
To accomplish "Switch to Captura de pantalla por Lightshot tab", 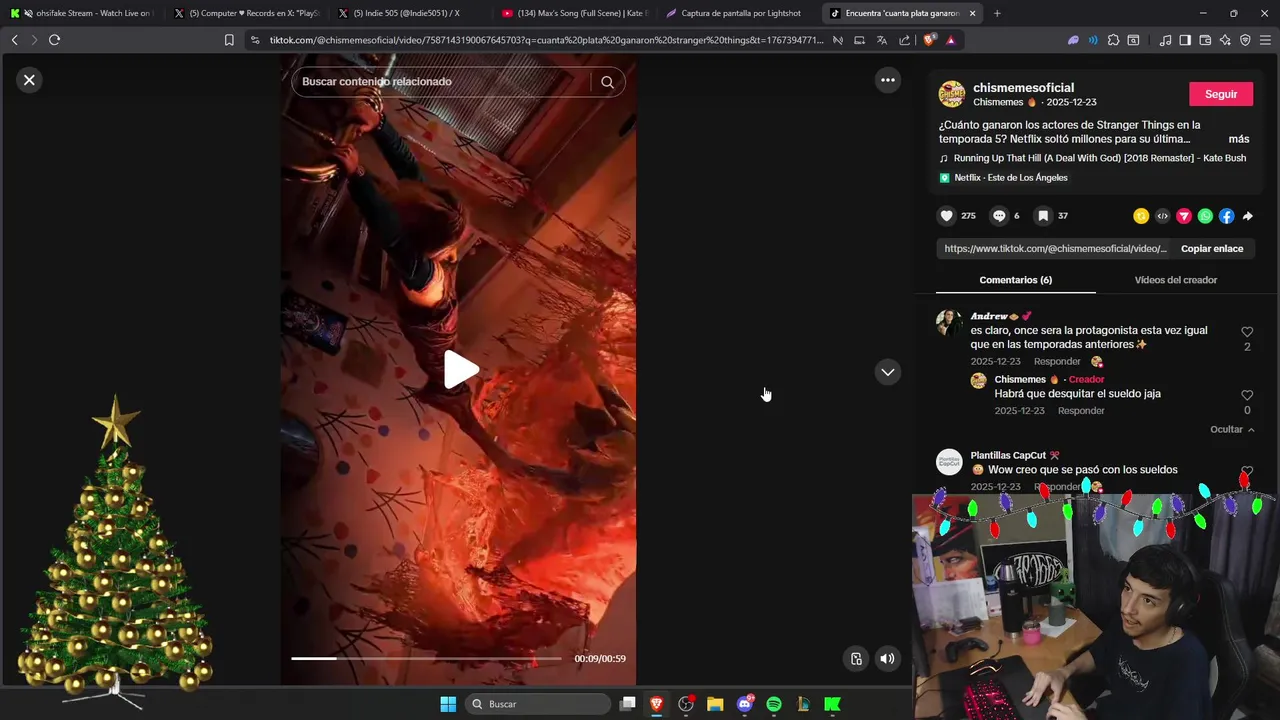I will pos(738,13).
